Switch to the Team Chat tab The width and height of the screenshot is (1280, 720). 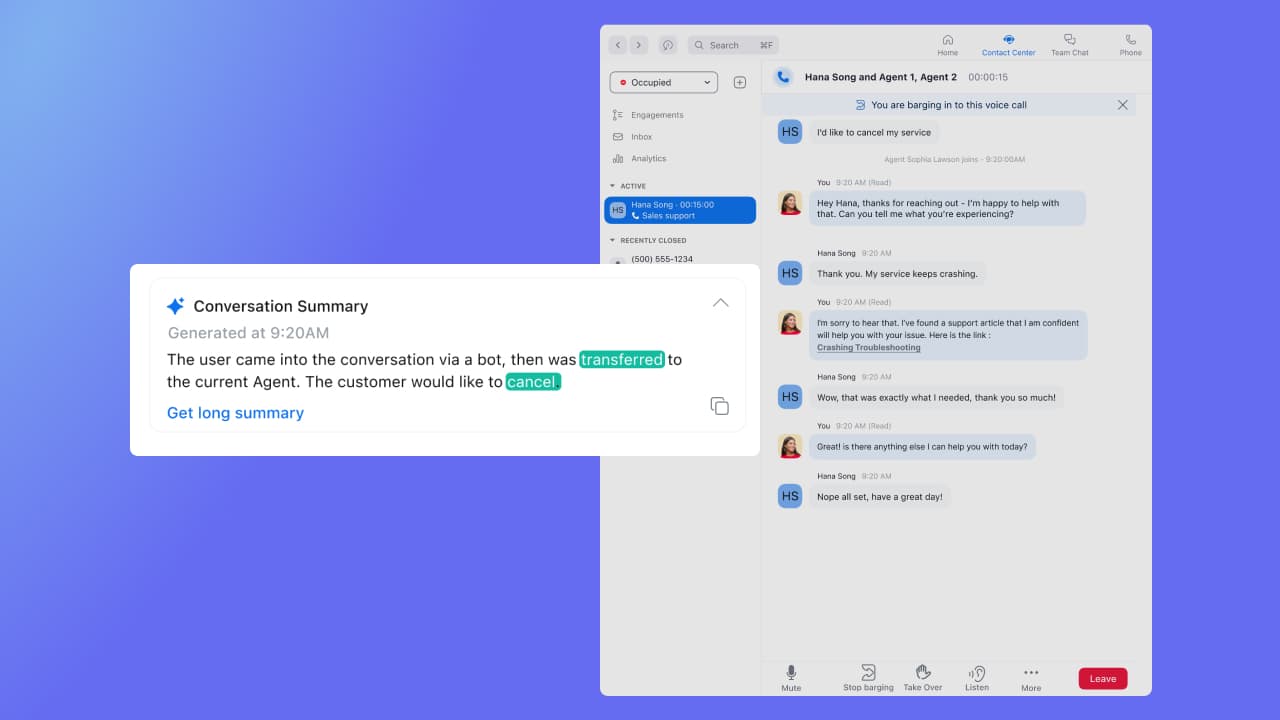pyautogui.click(x=1069, y=45)
